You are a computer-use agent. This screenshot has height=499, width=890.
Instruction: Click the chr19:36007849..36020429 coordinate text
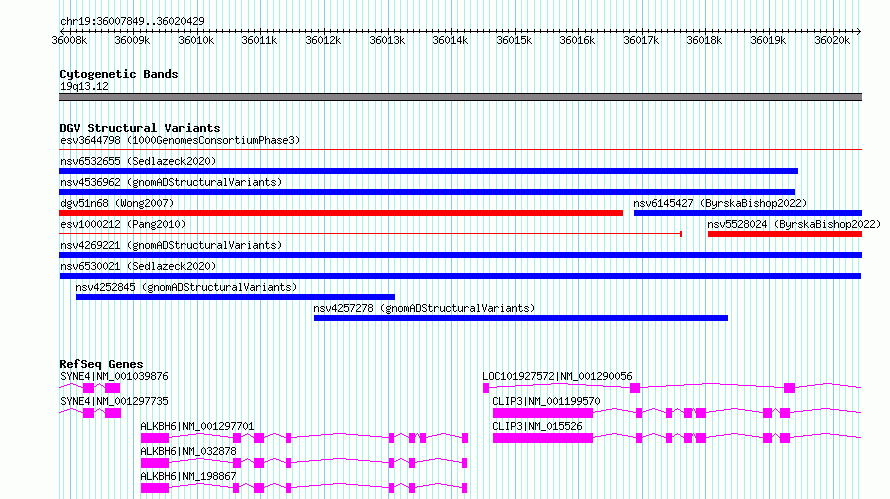[132, 21]
